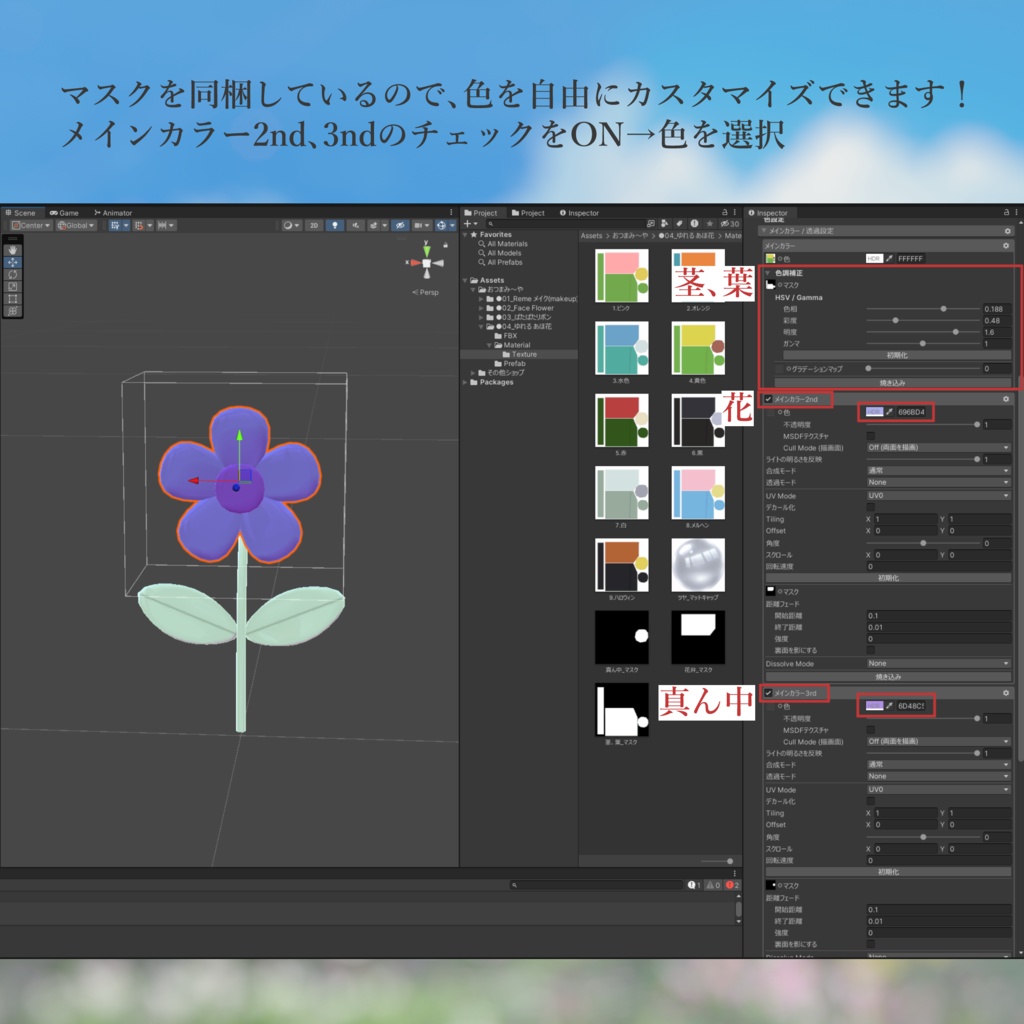This screenshot has width=1024, height=1024.
Task: Click the scene gizmo lock icon
Action: [445, 246]
